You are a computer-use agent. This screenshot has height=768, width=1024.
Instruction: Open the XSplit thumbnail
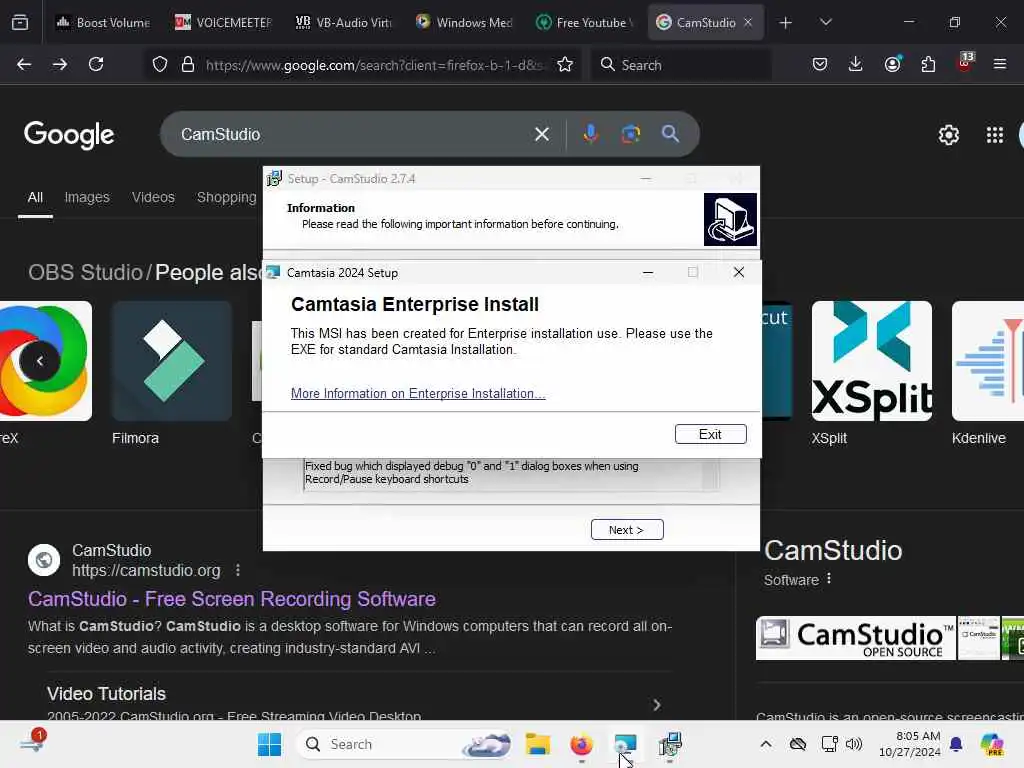click(872, 360)
